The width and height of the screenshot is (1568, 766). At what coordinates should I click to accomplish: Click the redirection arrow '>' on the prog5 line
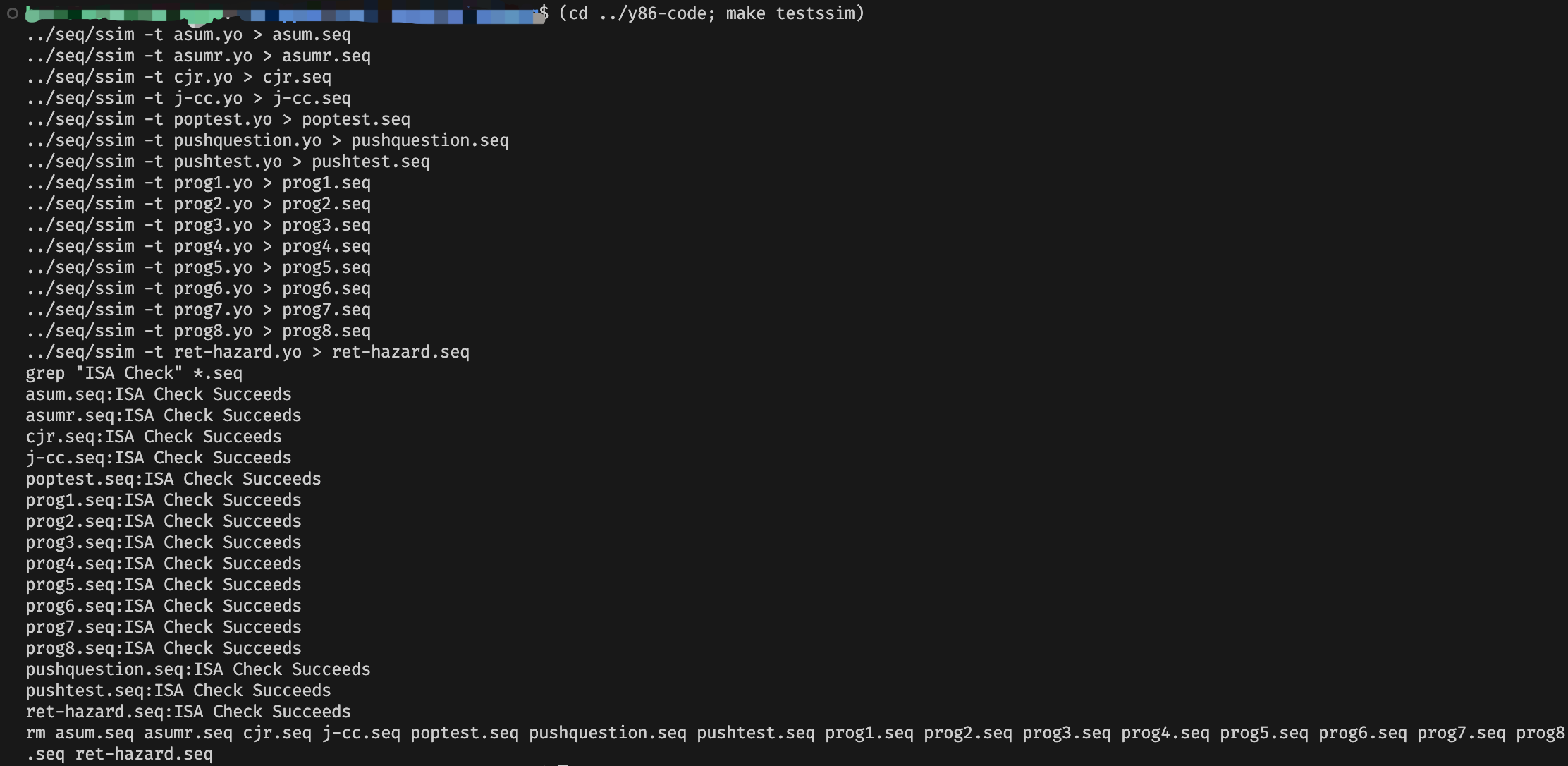pos(267,267)
